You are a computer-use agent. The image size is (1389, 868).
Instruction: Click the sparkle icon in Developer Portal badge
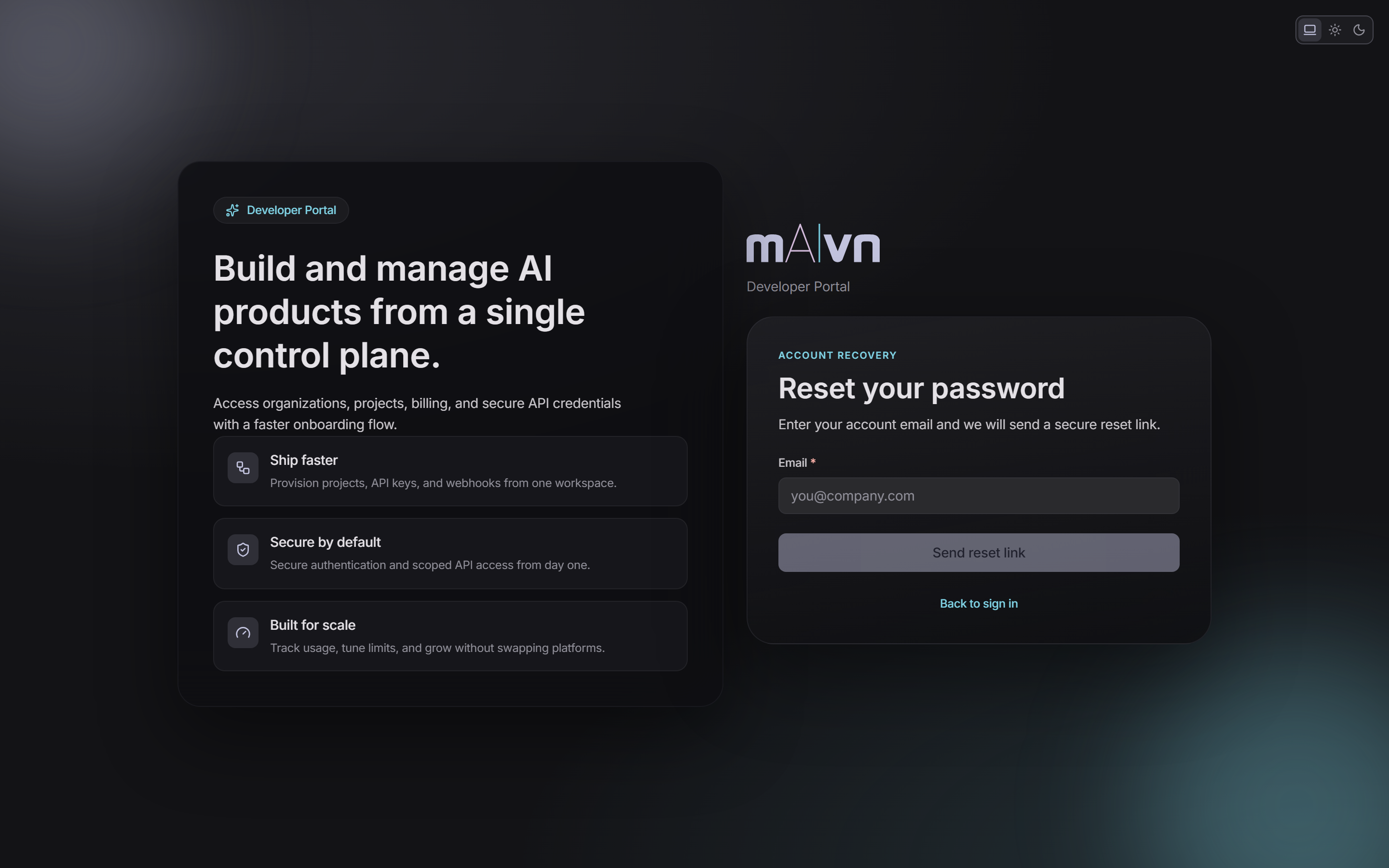pos(232,210)
